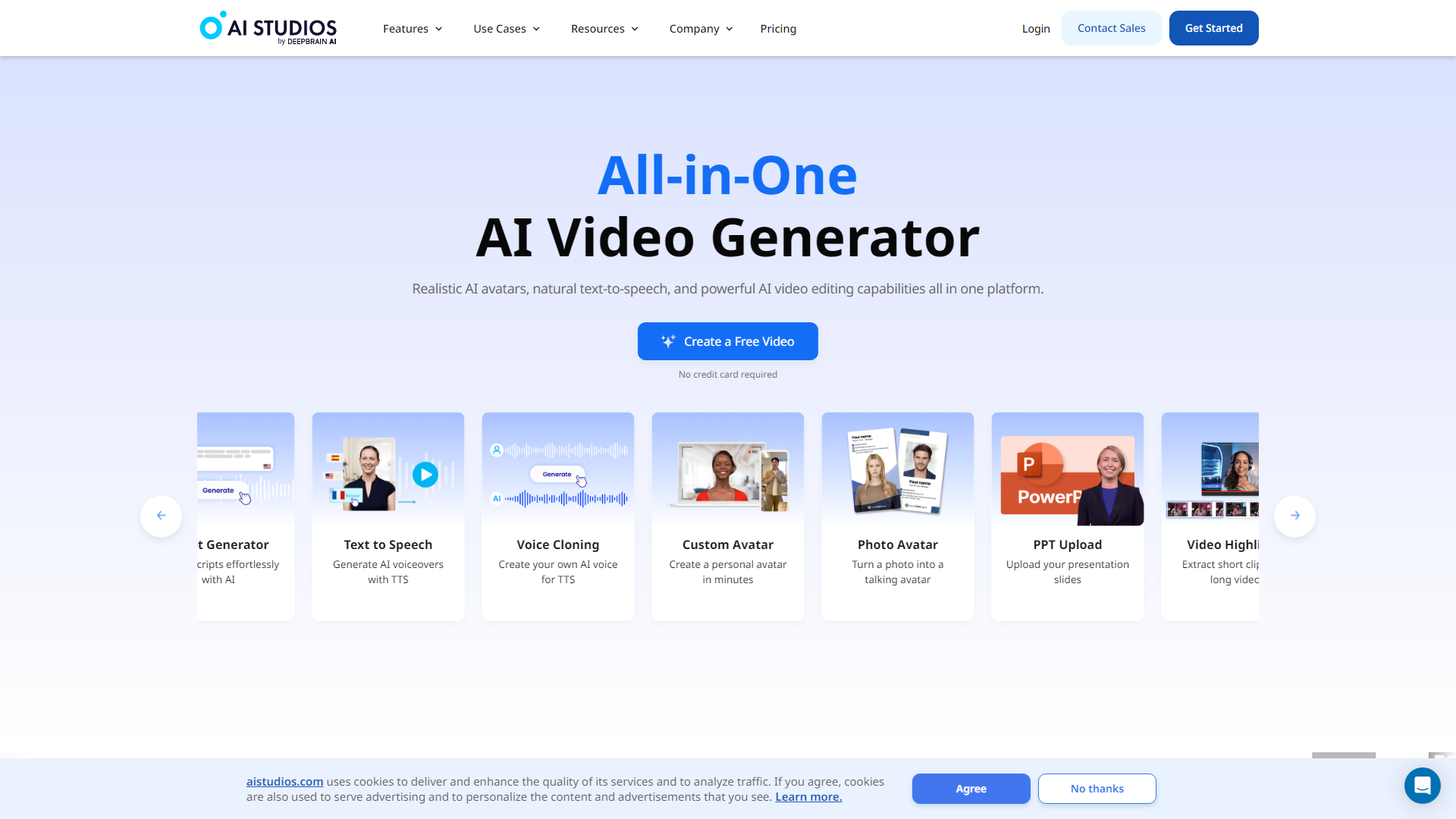
Task: Click the Create a Free Video button
Action: pyautogui.click(x=728, y=341)
